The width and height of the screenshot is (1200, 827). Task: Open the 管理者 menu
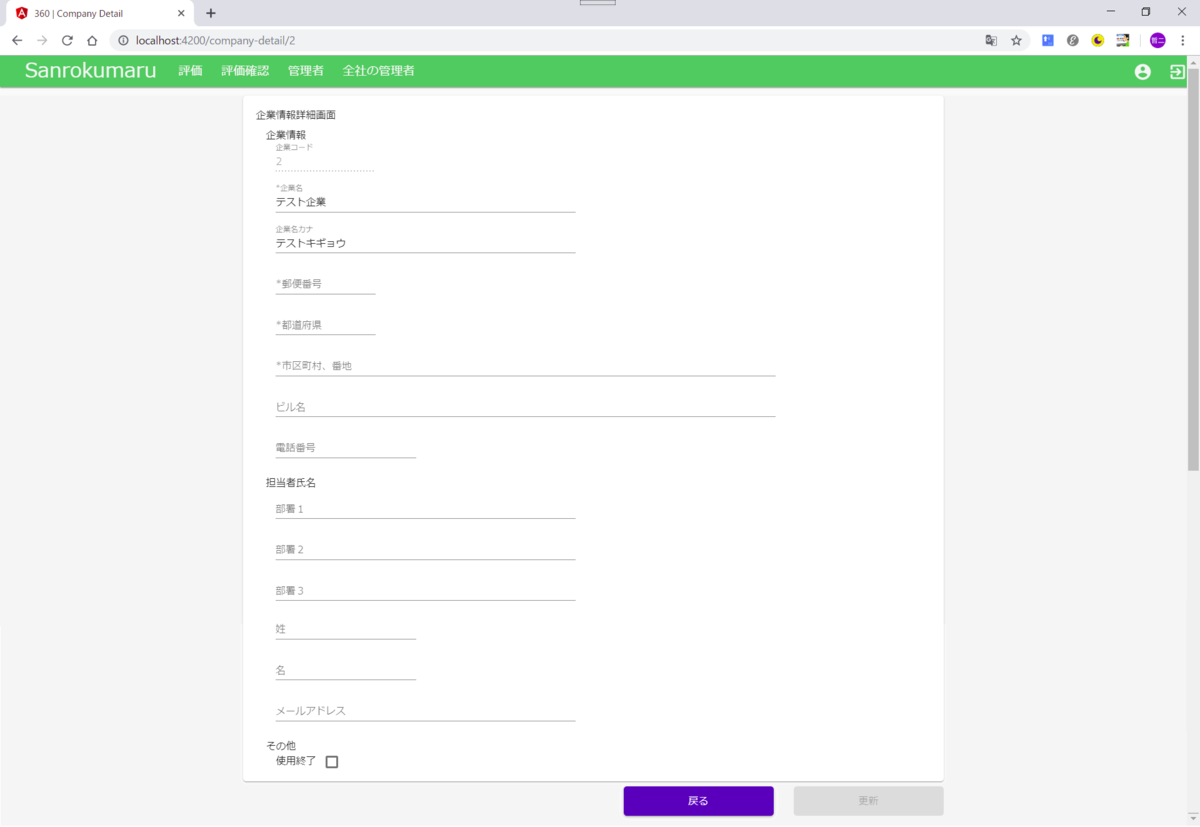click(x=306, y=71)
